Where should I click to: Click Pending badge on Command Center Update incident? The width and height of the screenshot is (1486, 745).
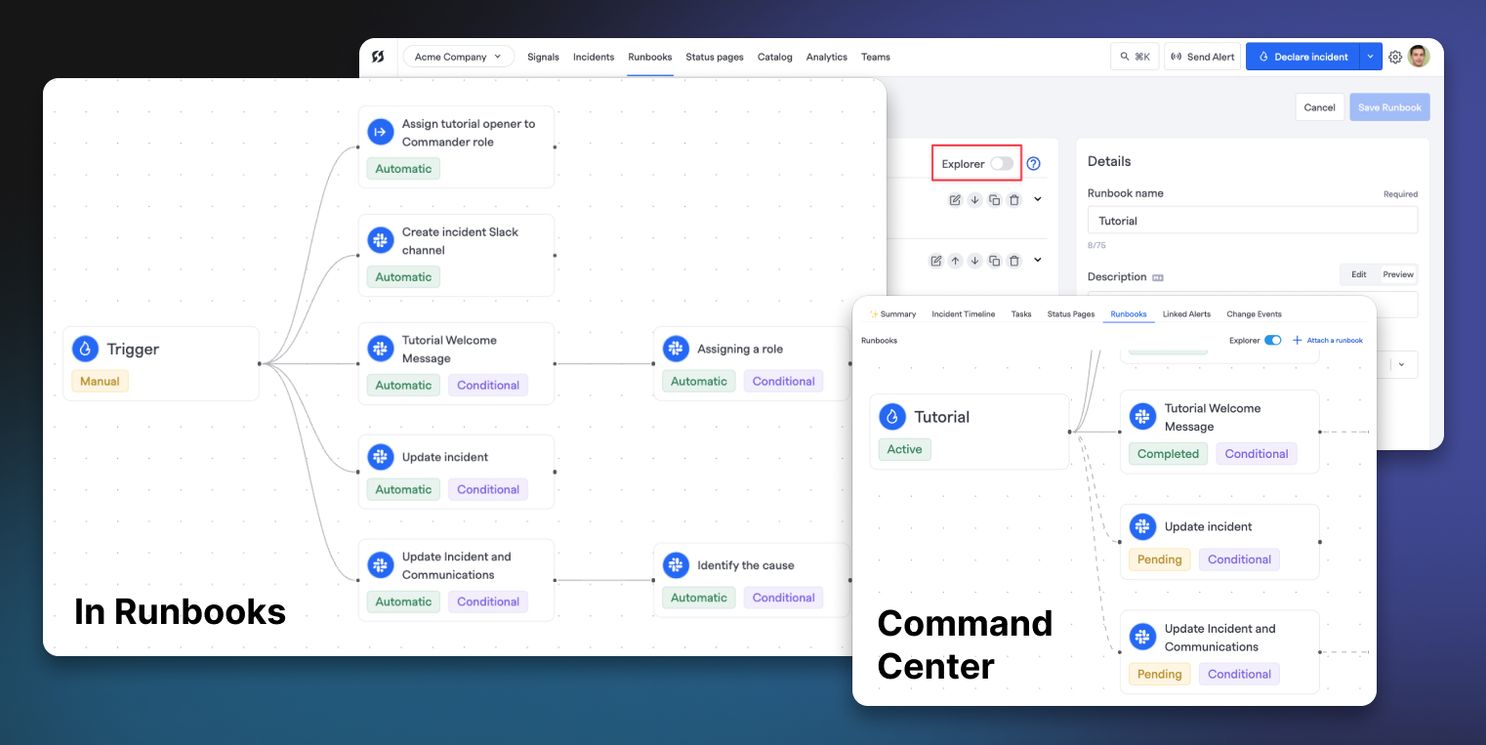click(x=1160, y=559)
